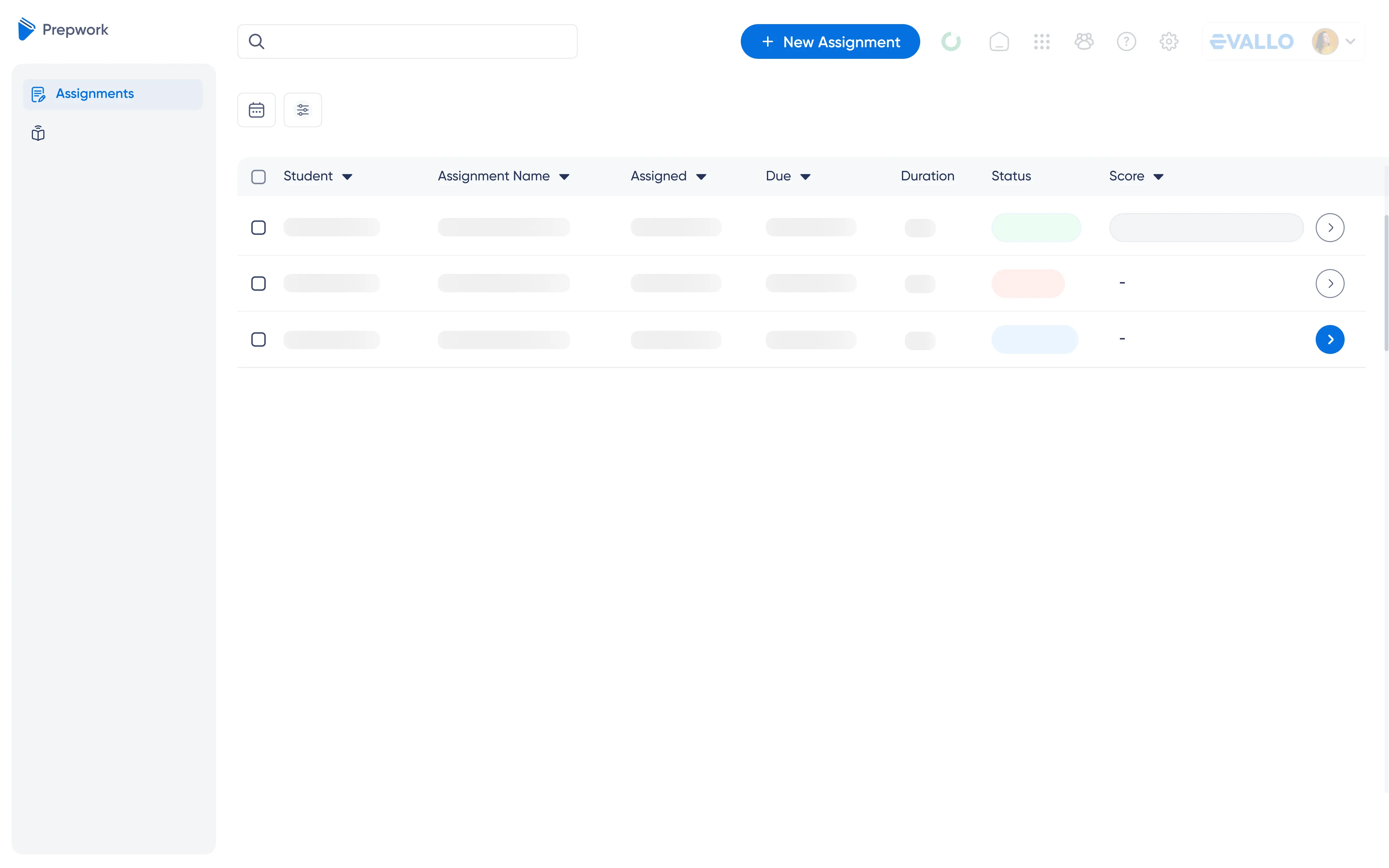Click the home icon in header
1389x868 pixels.
999,41
